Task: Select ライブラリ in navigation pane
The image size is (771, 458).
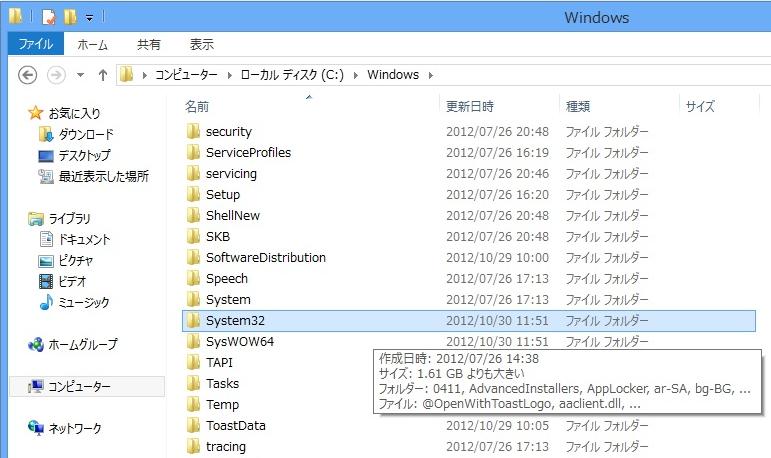Action: point(69,218)
